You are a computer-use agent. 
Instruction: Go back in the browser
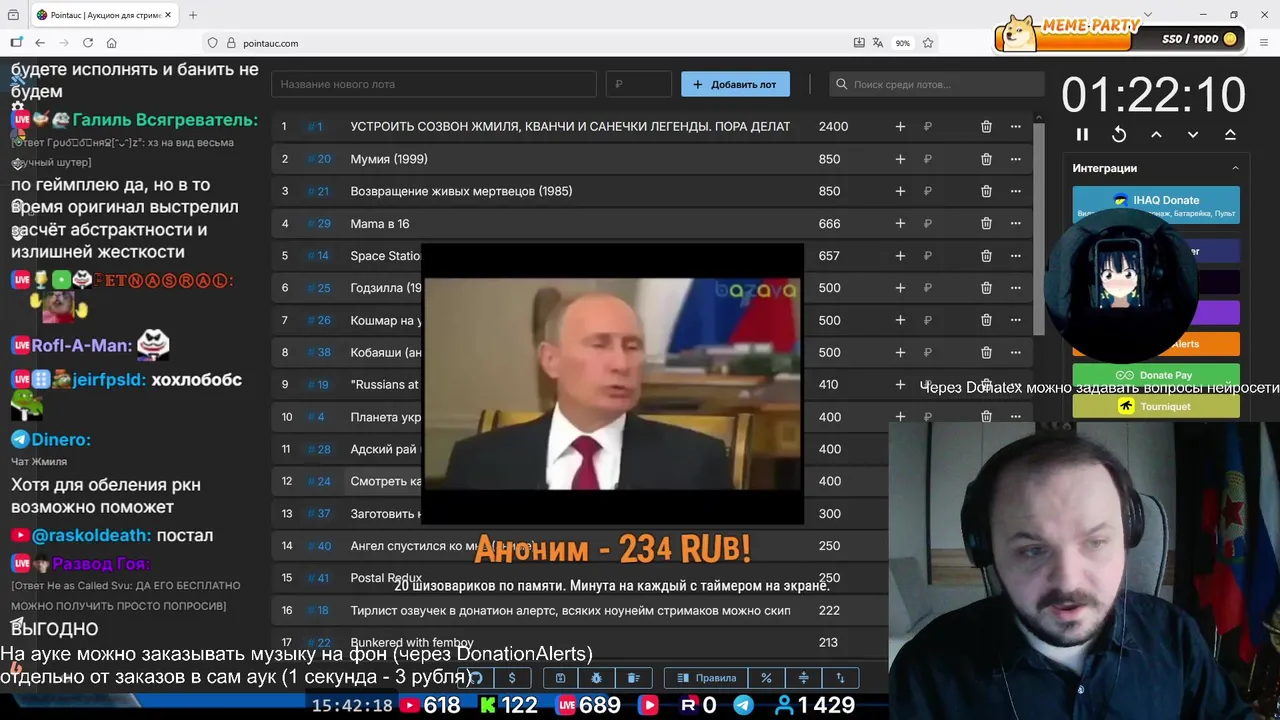pyautogui.click(x=40, y=43)
